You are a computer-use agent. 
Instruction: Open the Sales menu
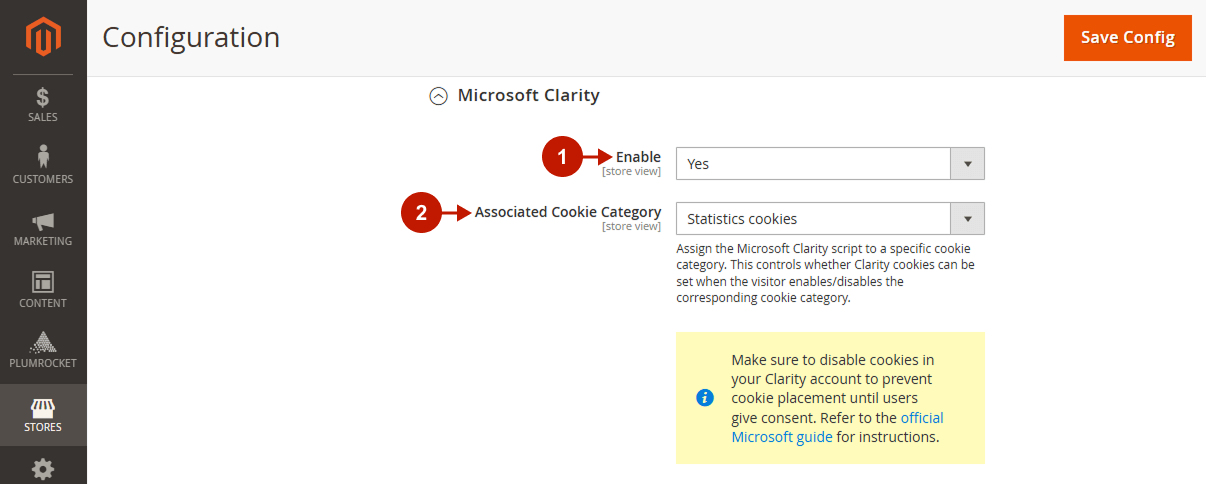(43, 105)
